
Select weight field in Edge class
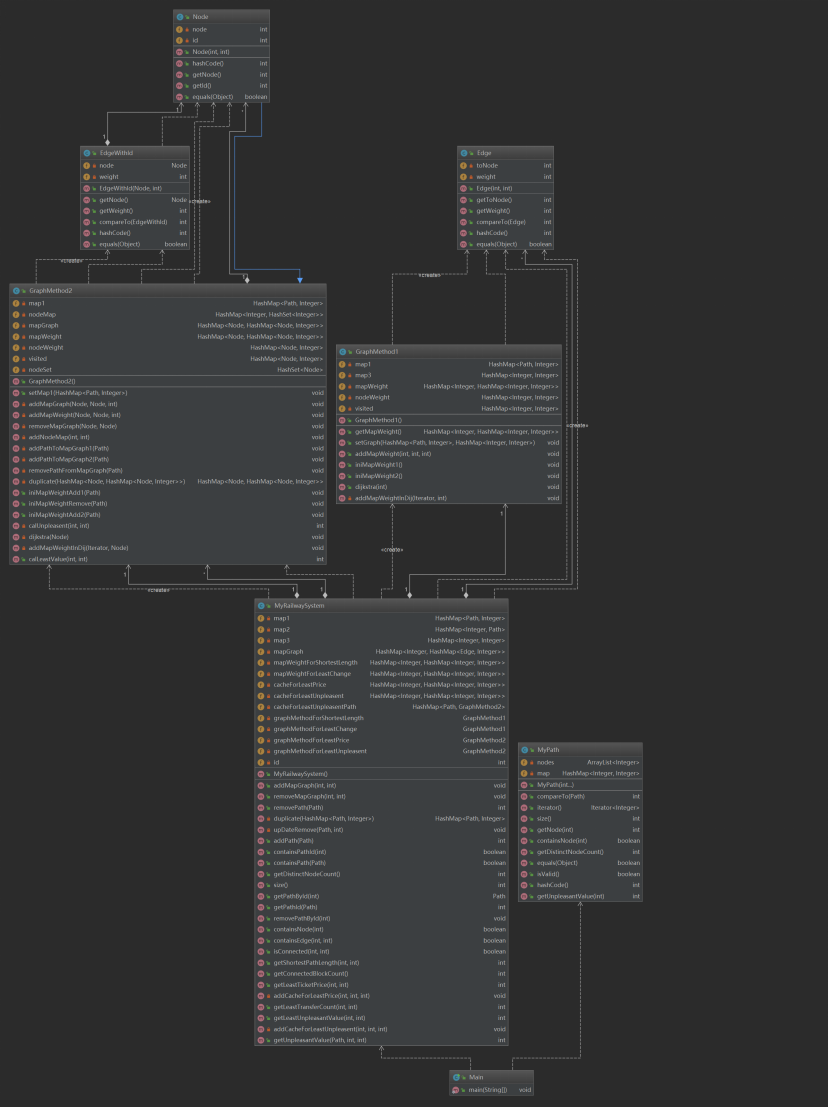coord(506,176)
